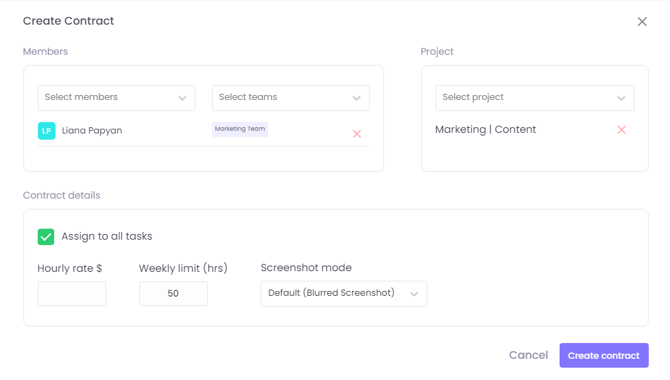Click the Assign to all tasks label
670x380 pixels.
[x=107, y=236]
